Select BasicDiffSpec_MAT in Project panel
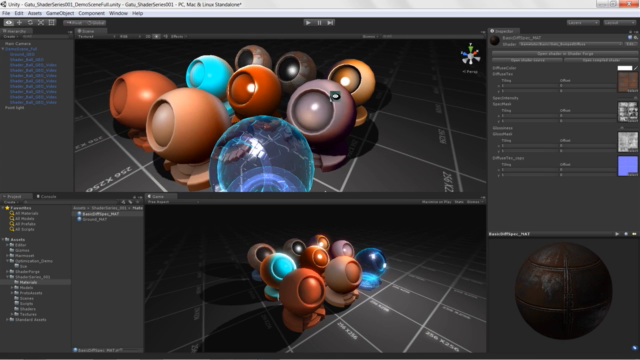 [108, 214]
